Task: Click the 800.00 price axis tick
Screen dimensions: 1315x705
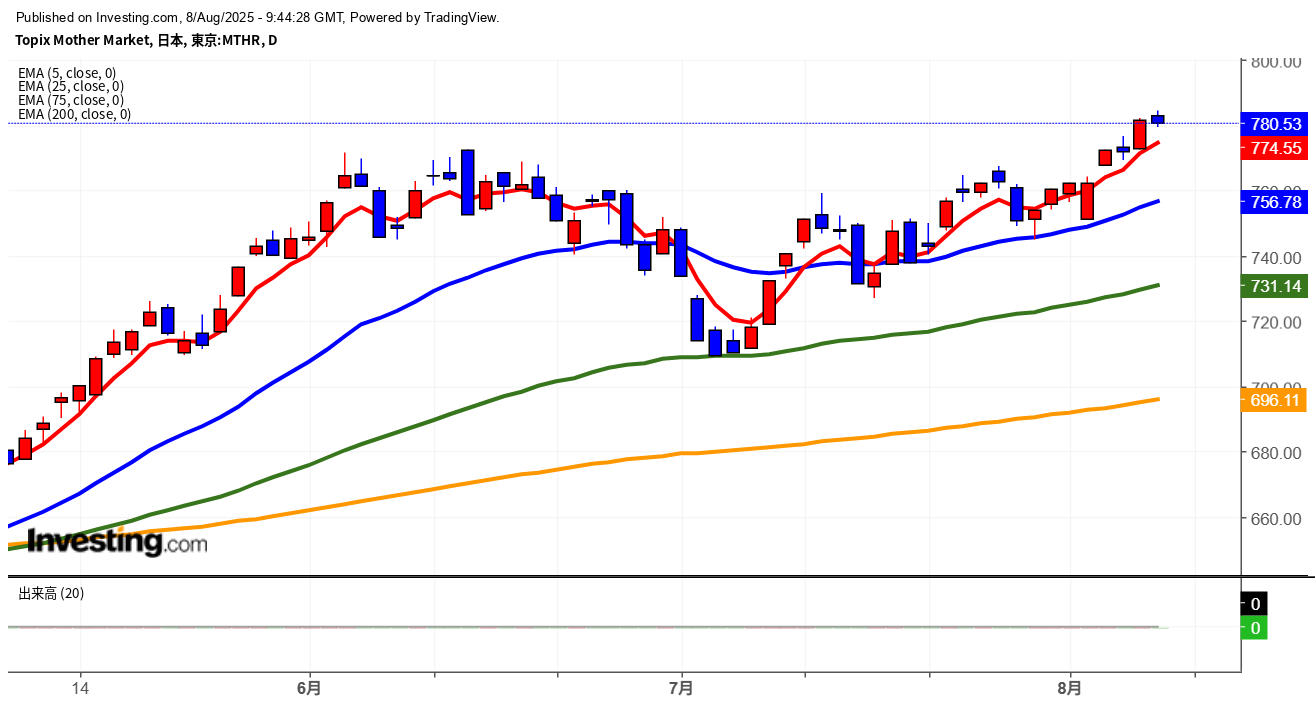Action: coord(1276,62)
